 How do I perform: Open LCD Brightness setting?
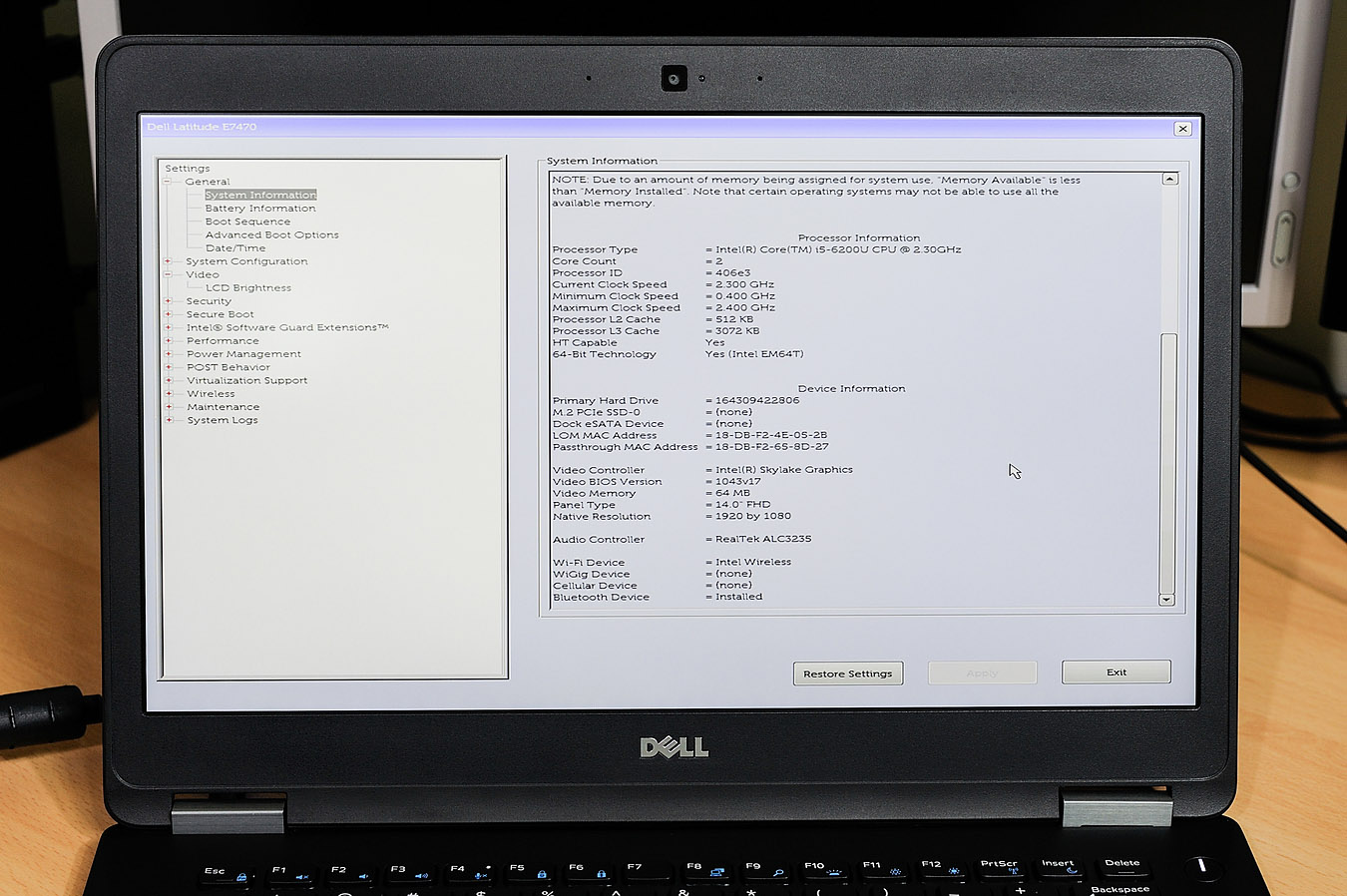pos(248,287)
